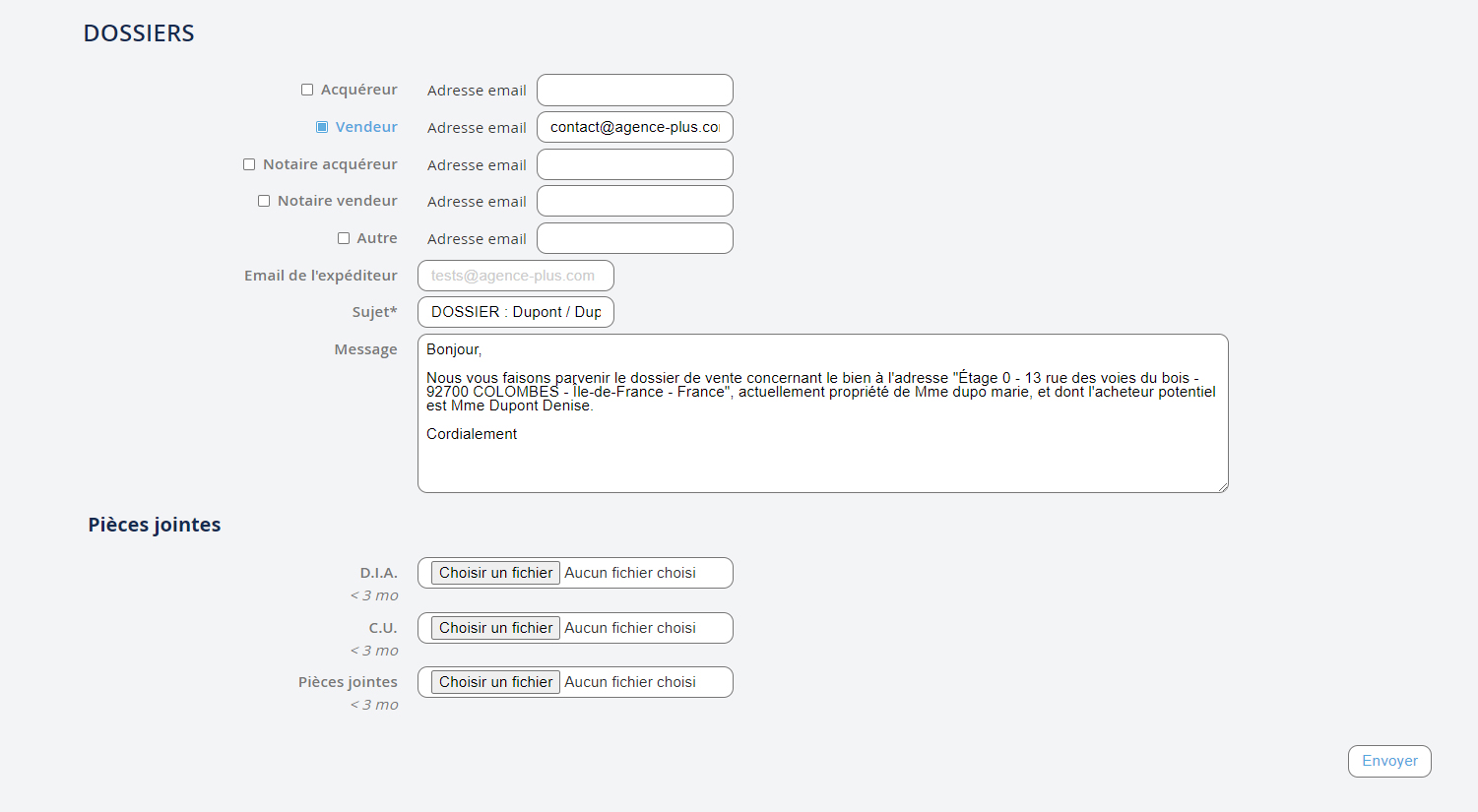Edit the Sujet field
The width and height of the screenshot is (1478, 812).
515,312
